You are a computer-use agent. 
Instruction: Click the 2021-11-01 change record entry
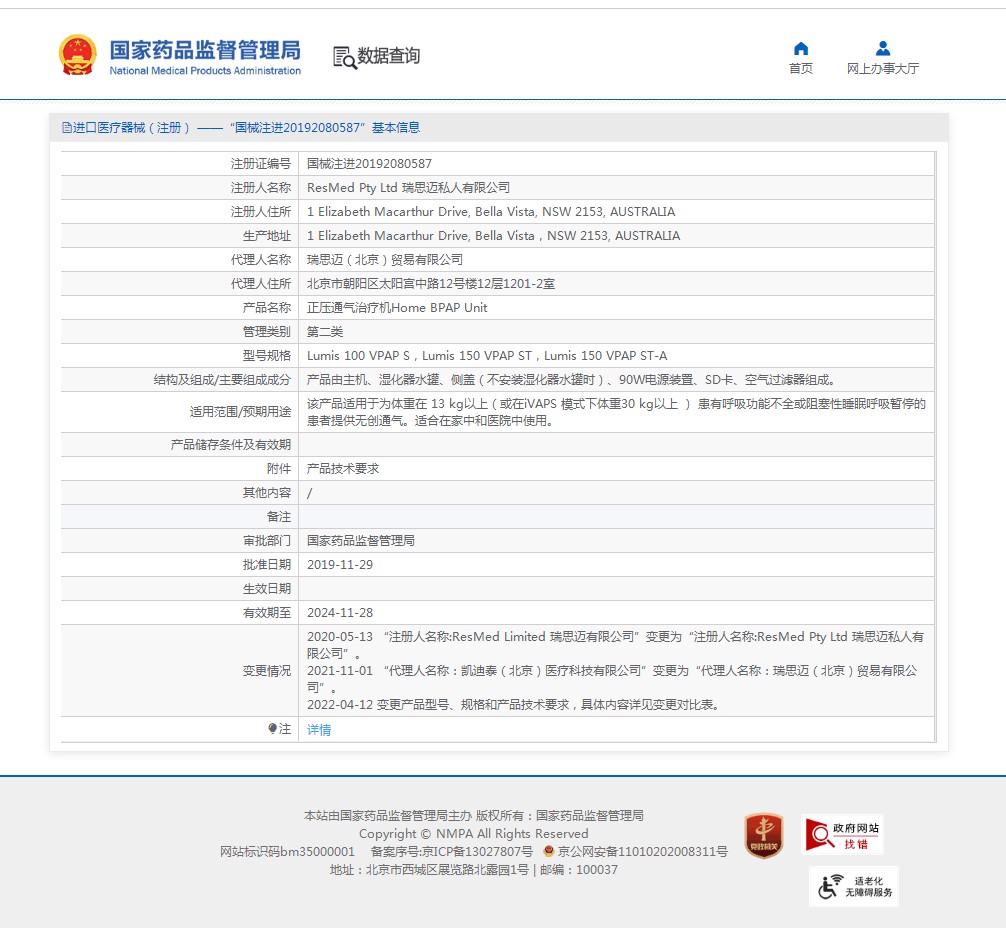[612, 679]
